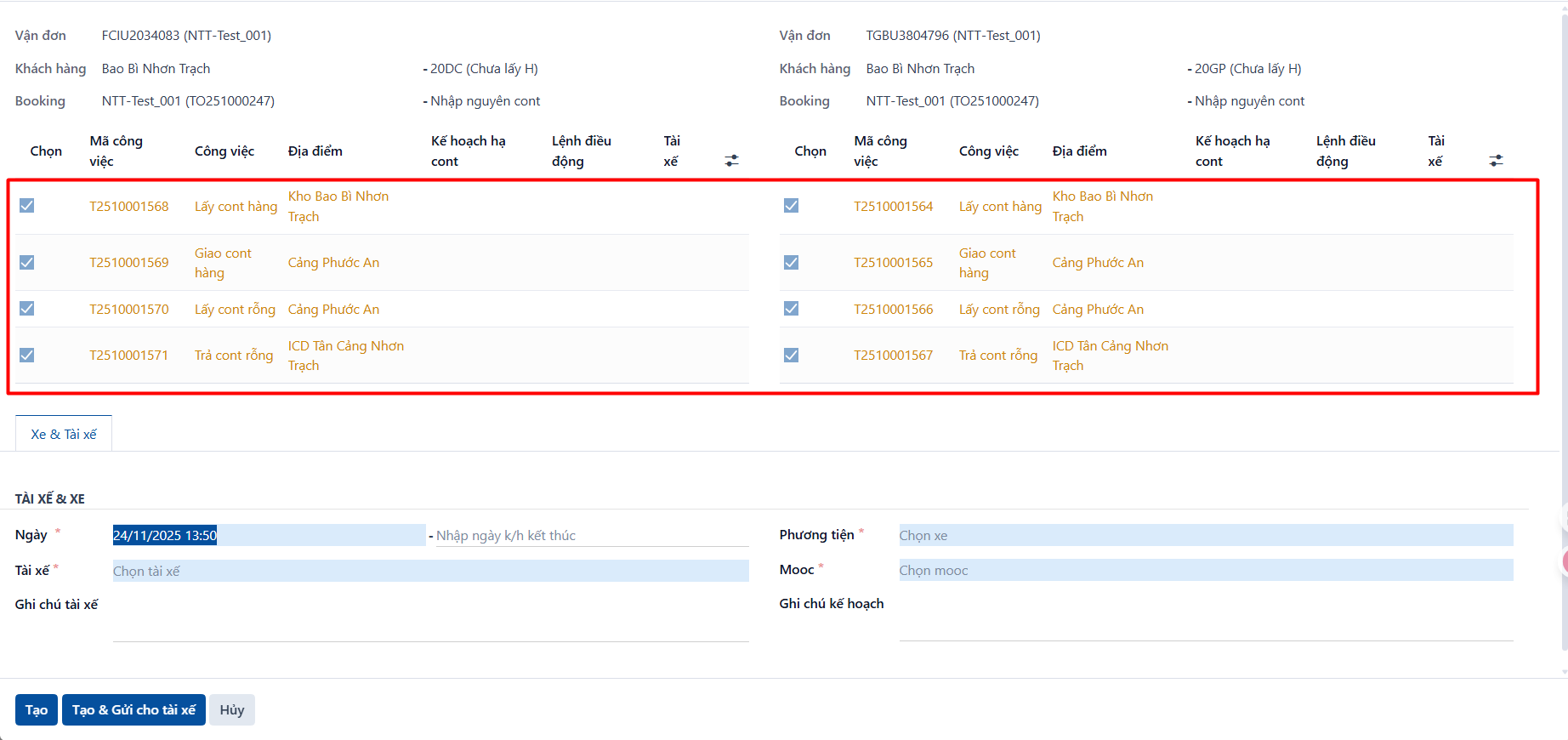This screenshot has height=740, width=1568.
Task: Switch to the 'Xe & Tài xế' tab
Action: point(64,434)
